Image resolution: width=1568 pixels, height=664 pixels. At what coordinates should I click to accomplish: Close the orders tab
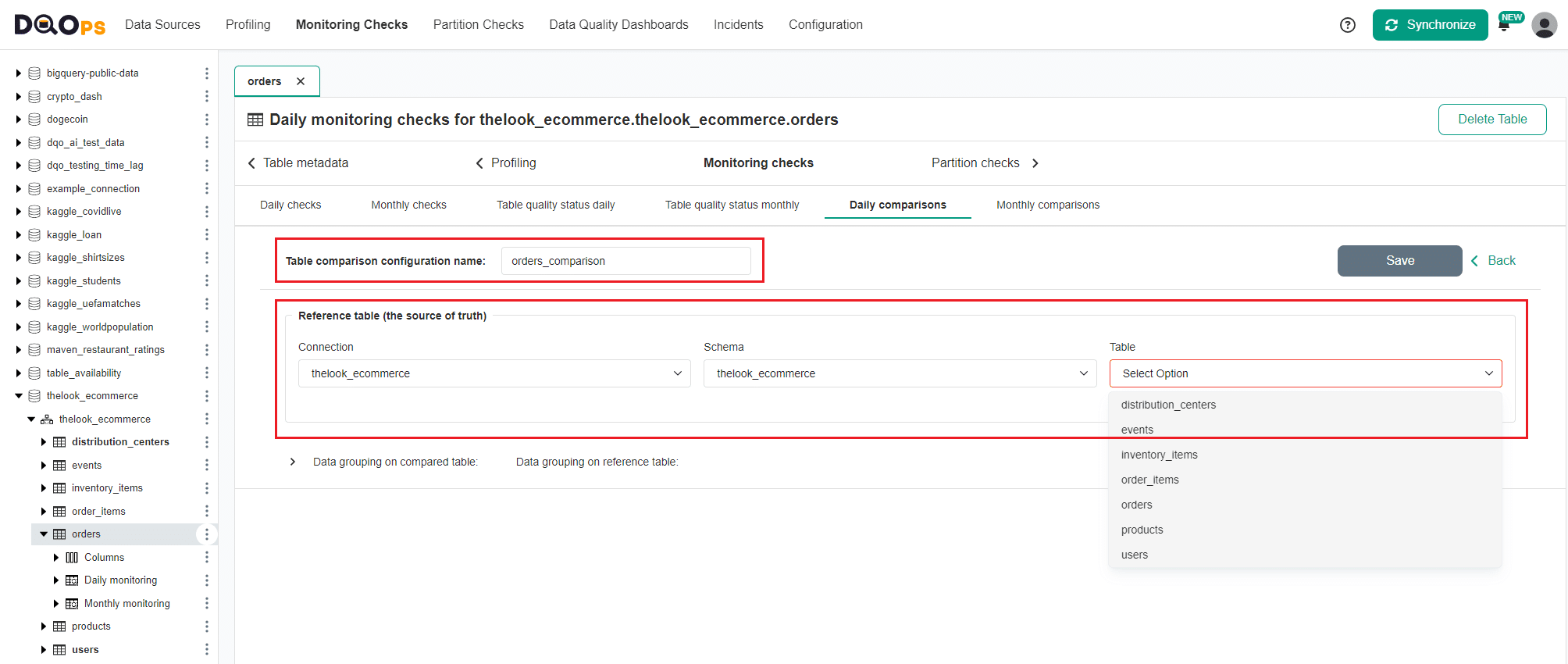point(301,81)
